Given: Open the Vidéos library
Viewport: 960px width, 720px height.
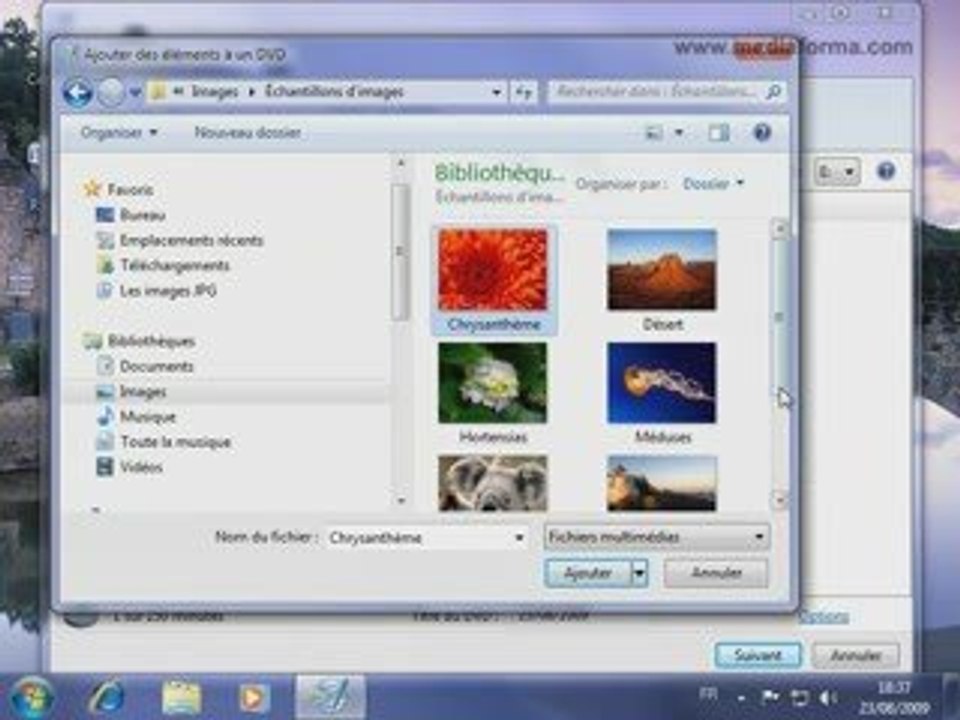Looking at the screenshot, I should pos(141,467).
